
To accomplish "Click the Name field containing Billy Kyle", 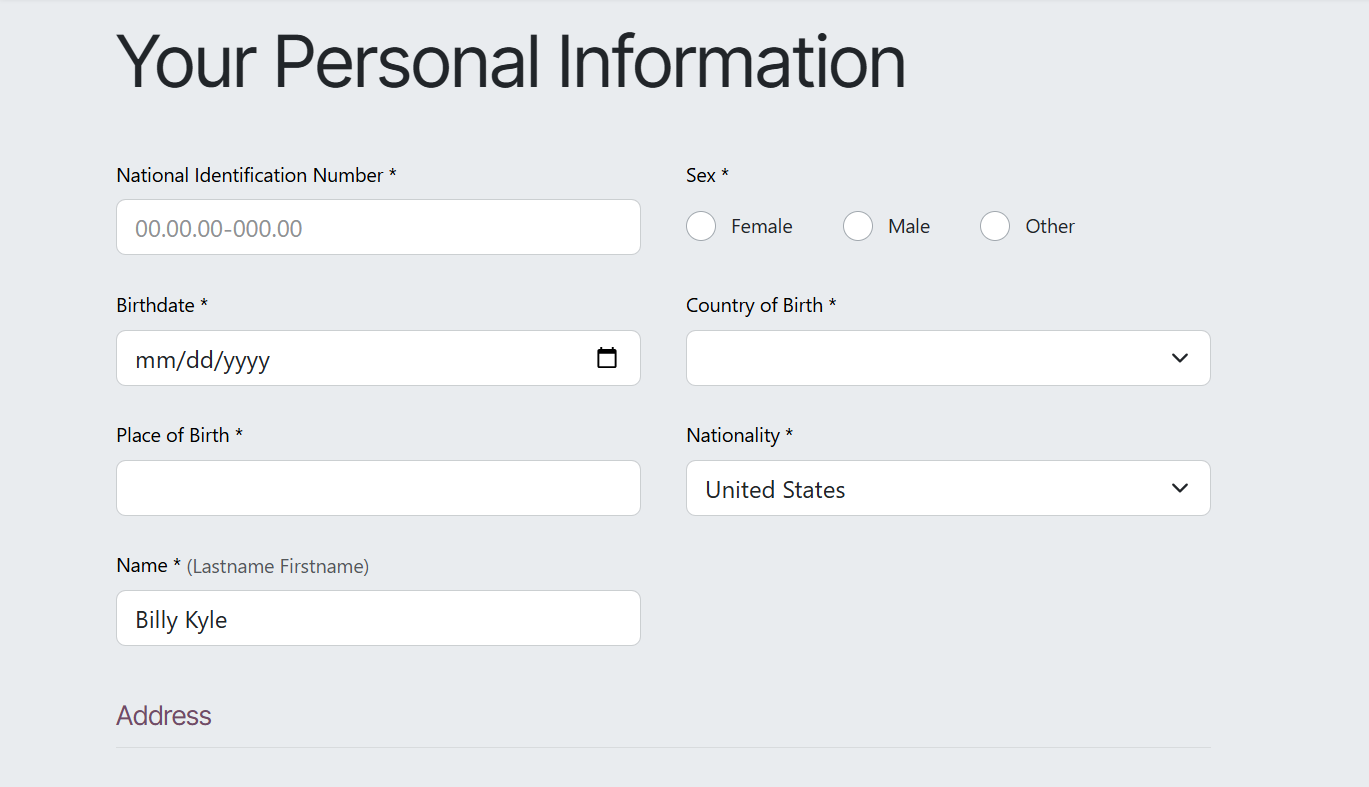I will click(x=378, y=618).
